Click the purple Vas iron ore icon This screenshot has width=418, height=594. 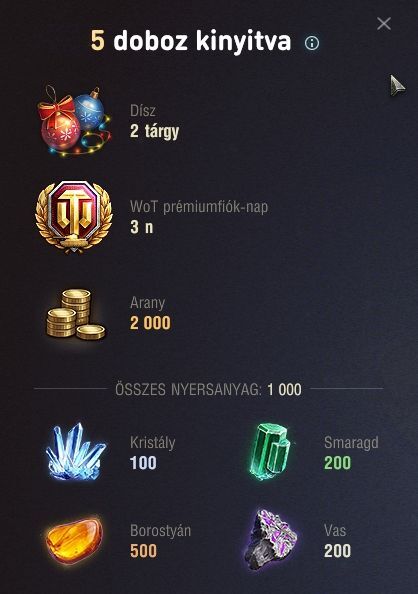(x=270, y=538)
